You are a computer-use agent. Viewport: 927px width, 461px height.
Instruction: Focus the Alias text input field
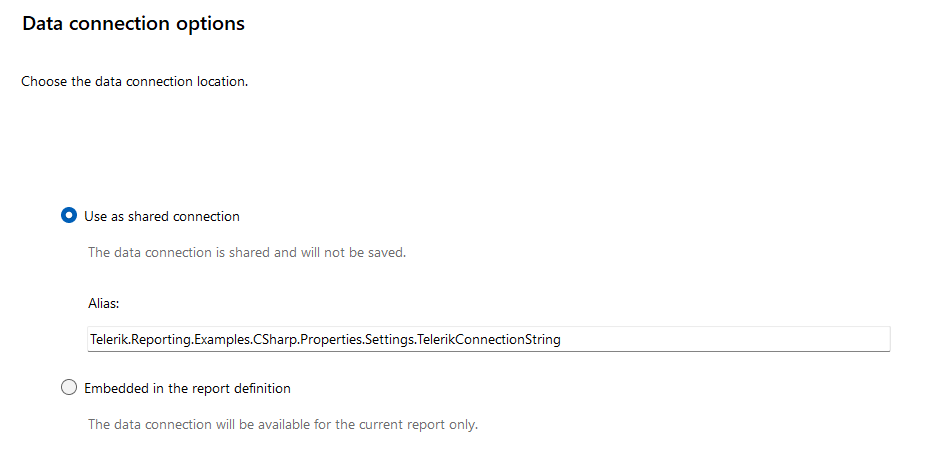[488, 339]
